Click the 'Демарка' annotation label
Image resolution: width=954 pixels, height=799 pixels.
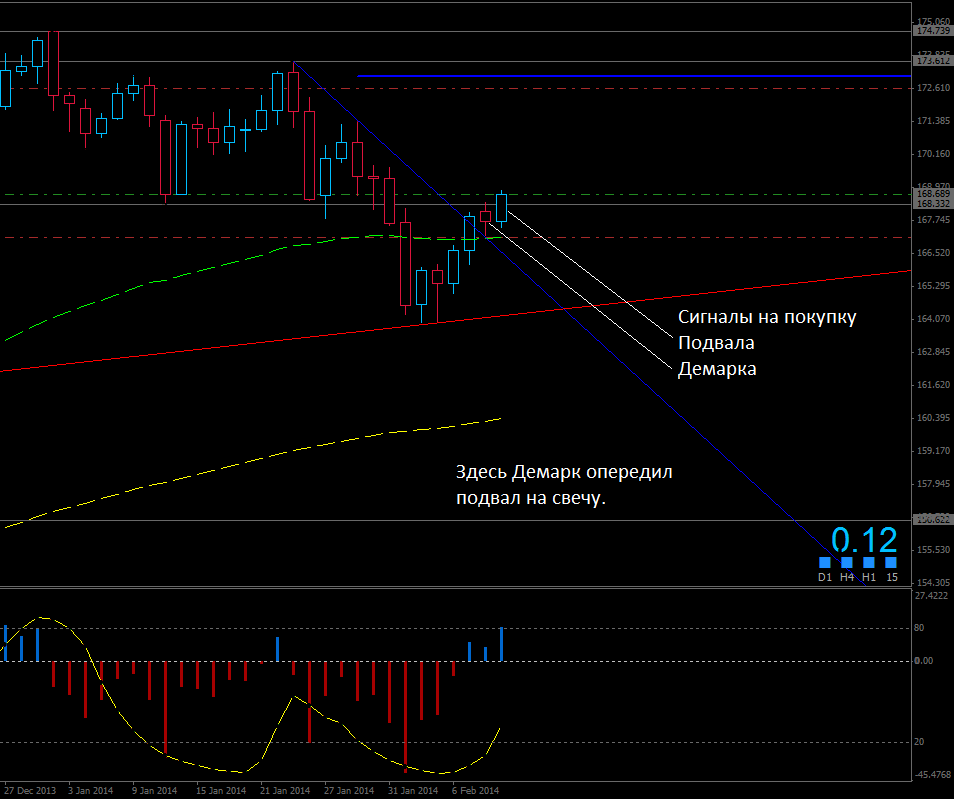pos(717,369)
